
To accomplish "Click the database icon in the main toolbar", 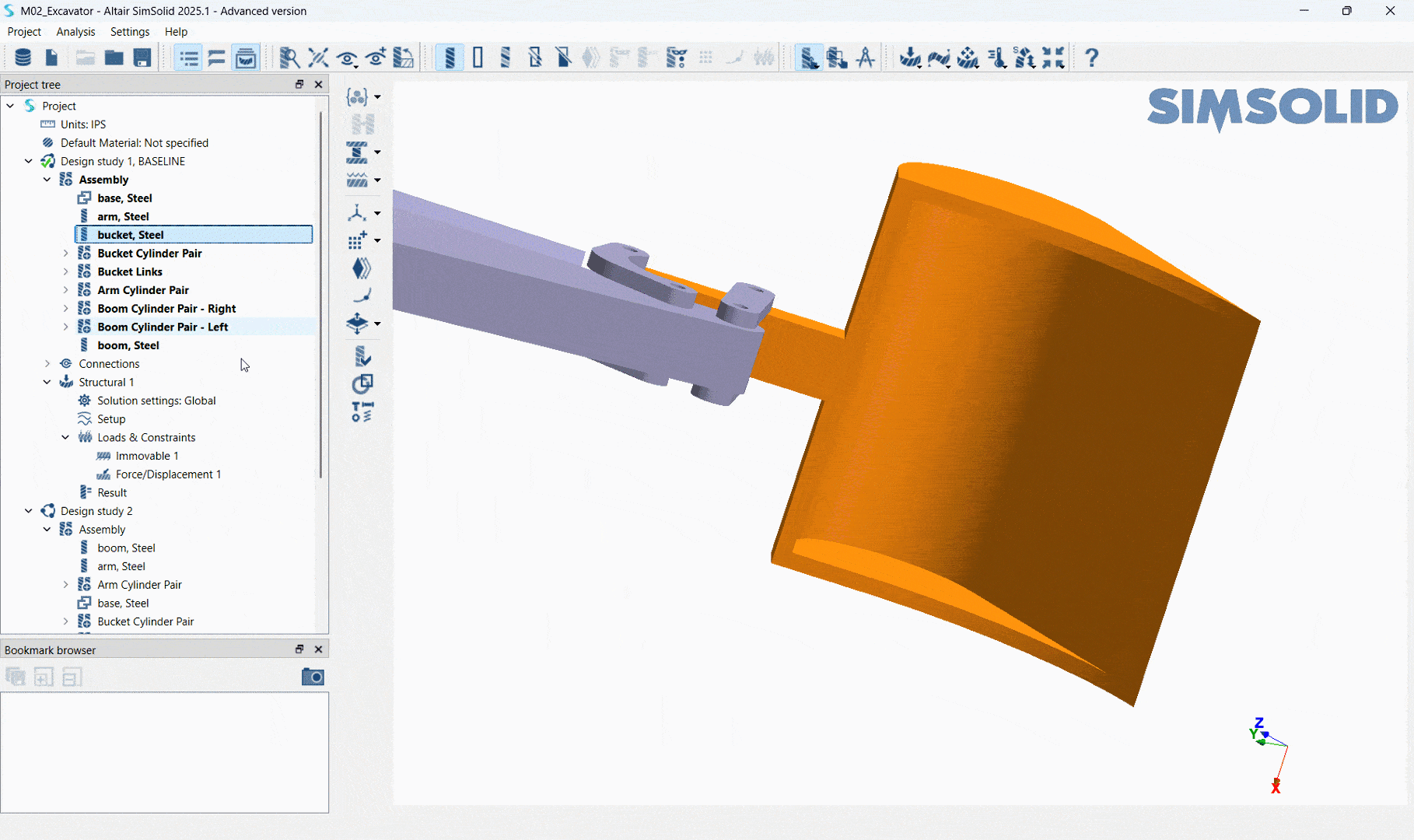I will pos(23,58).
